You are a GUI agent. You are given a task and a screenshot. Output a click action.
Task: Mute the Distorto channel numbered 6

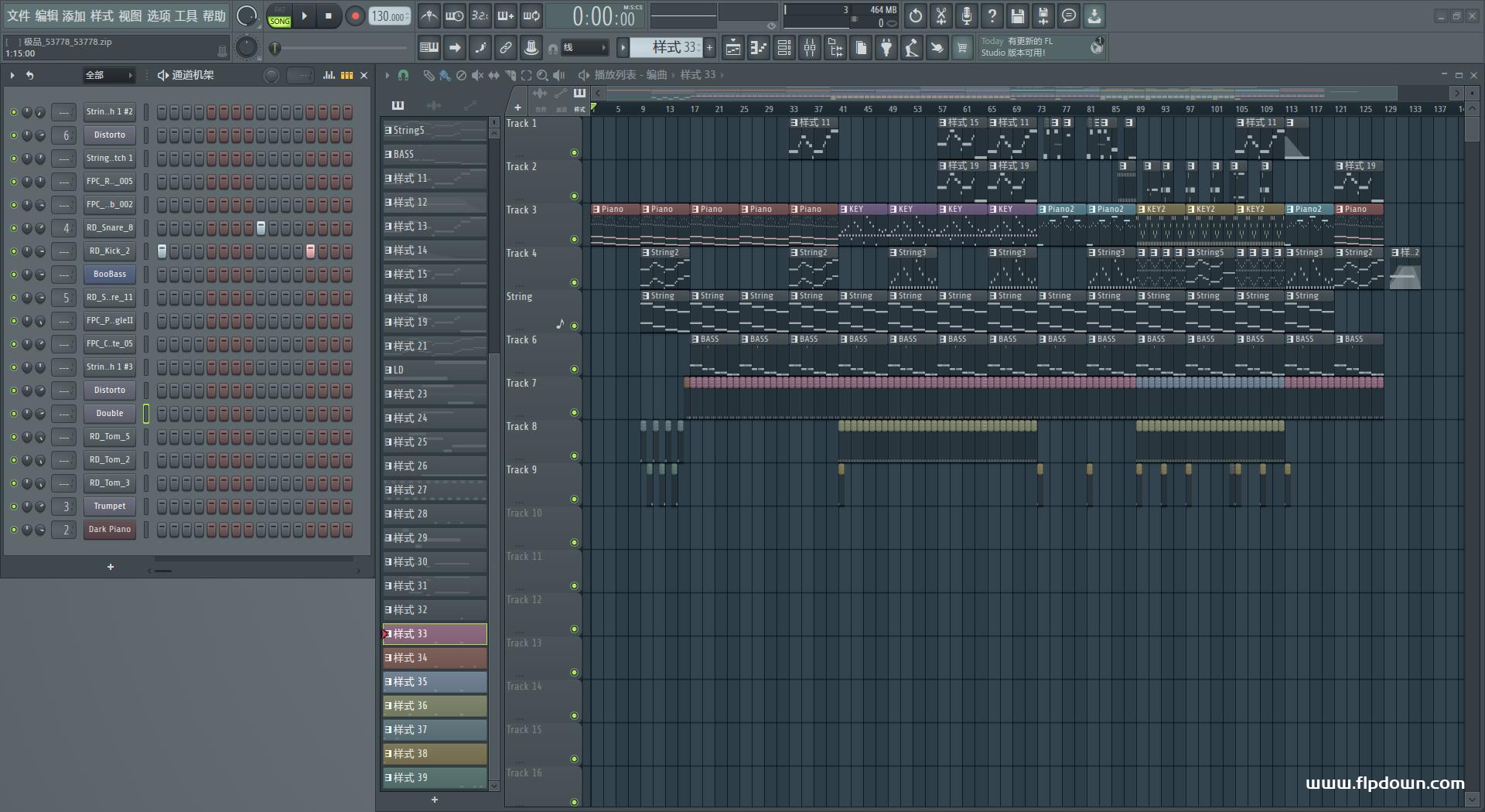13,135
